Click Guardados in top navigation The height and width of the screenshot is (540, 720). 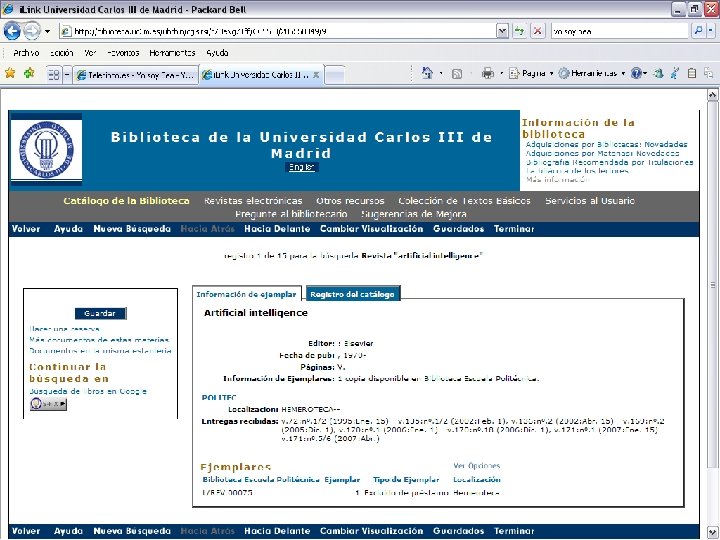[x=458, y=229]
